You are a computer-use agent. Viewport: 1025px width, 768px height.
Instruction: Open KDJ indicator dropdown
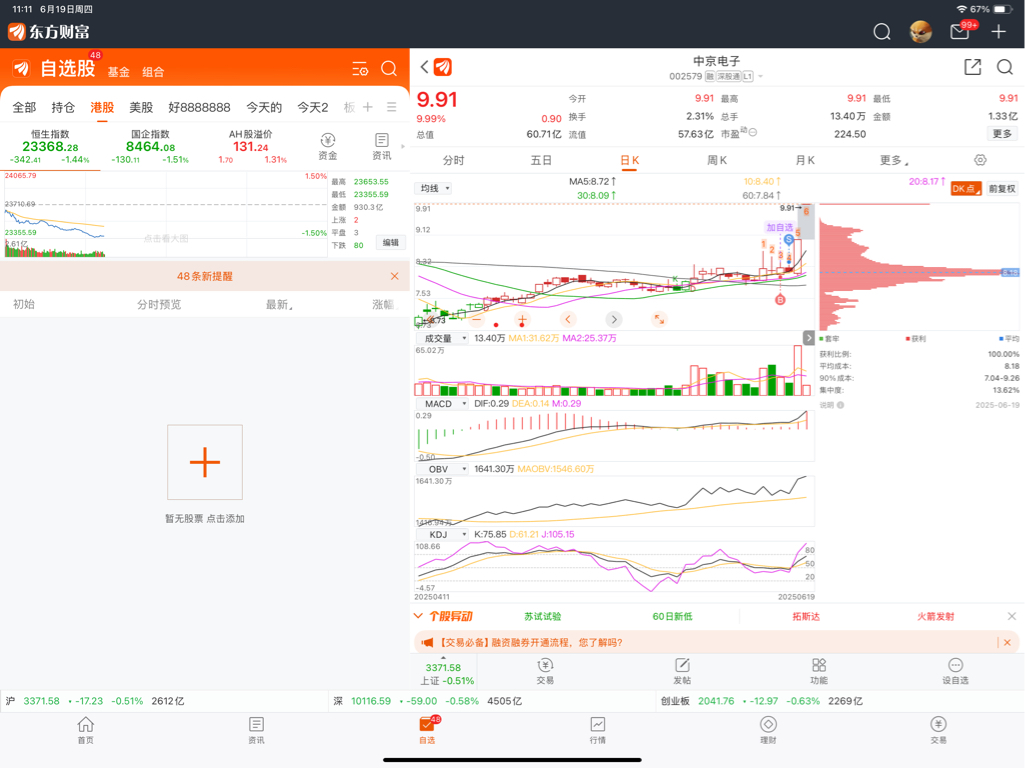(x=443, y=535)
